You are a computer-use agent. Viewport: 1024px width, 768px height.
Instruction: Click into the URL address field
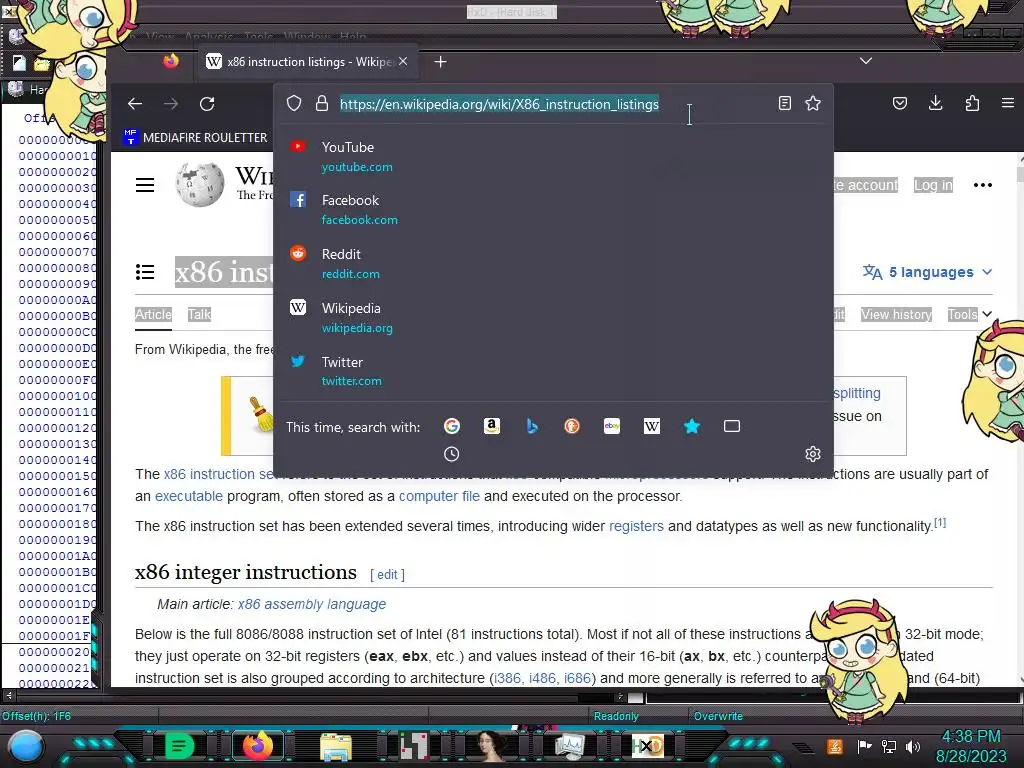point(499,104)
